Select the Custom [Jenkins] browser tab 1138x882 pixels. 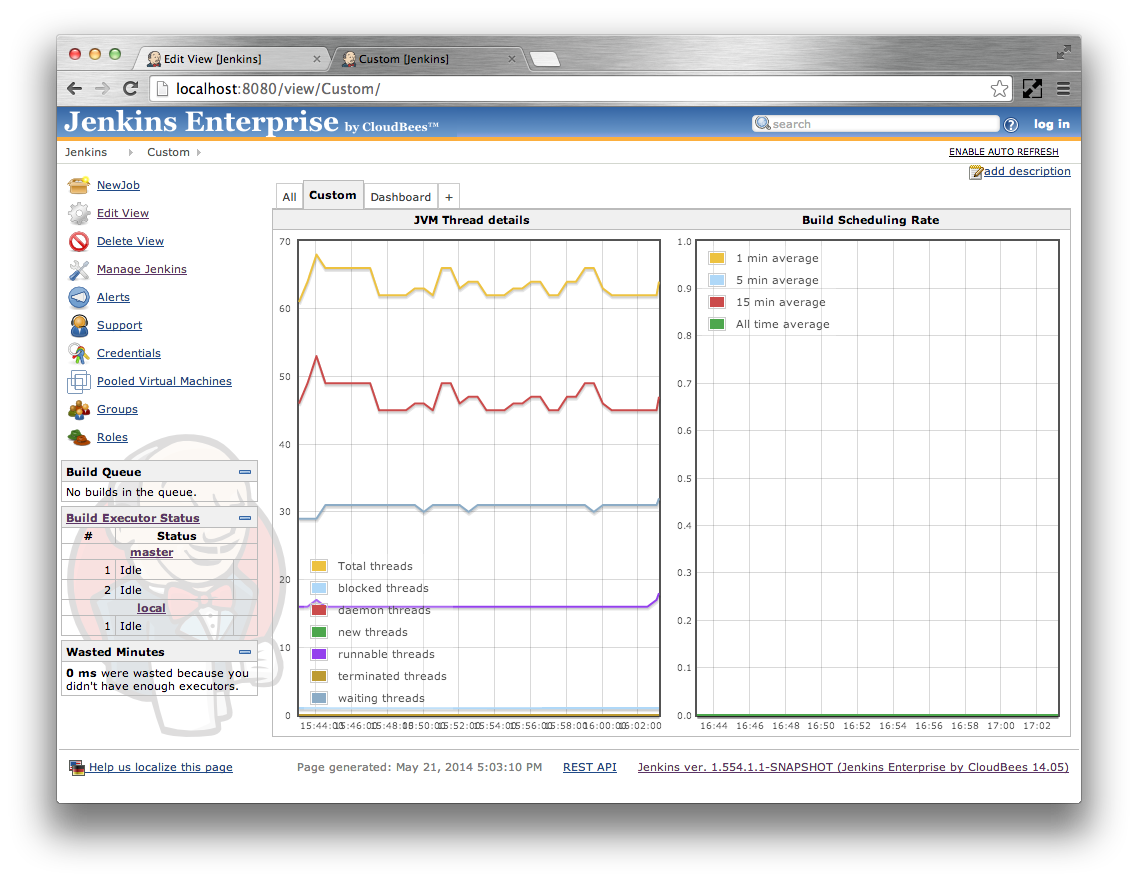(427, 59)
